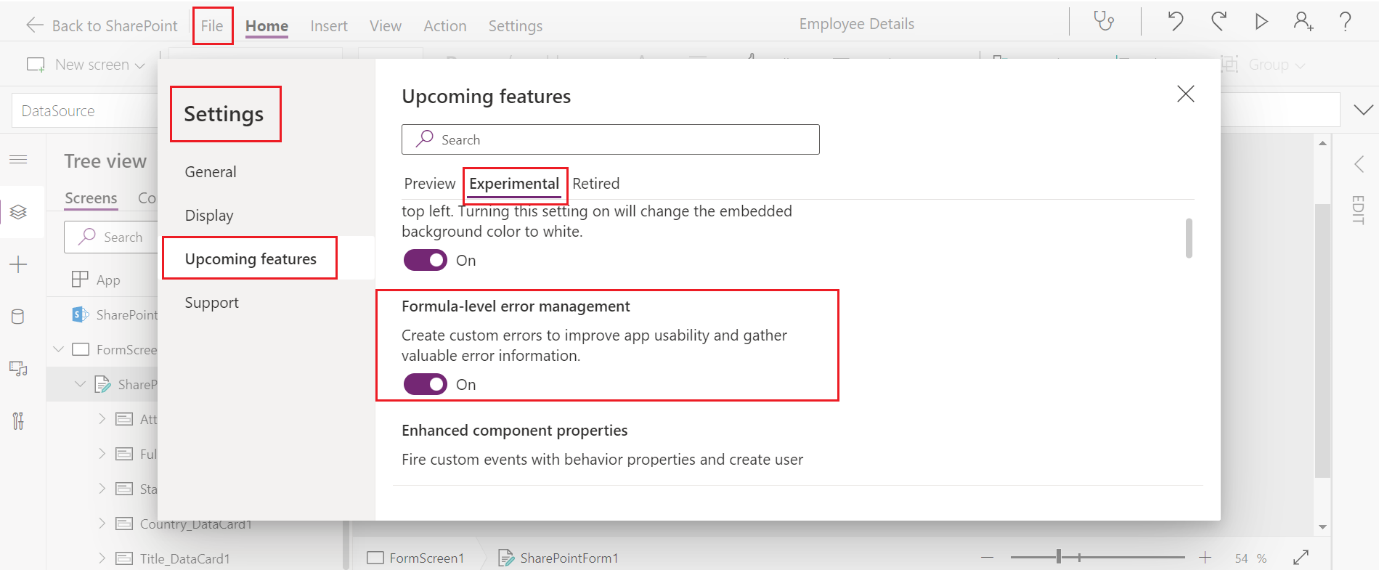Image resolution: width=1379 pixels, height=570 pixels.
Task: Click the Redo arrow icon
Action: [1219, 22]
